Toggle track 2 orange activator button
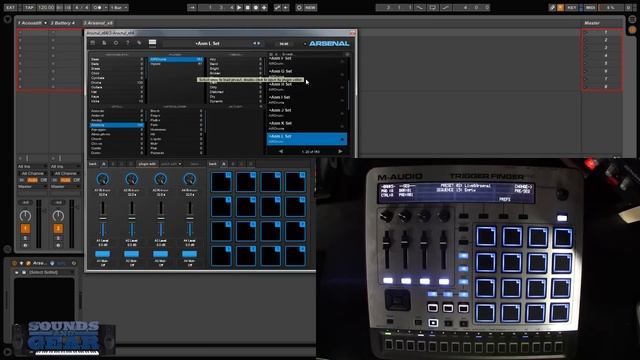Screen dimensions: 640x360 coord(58,228)
